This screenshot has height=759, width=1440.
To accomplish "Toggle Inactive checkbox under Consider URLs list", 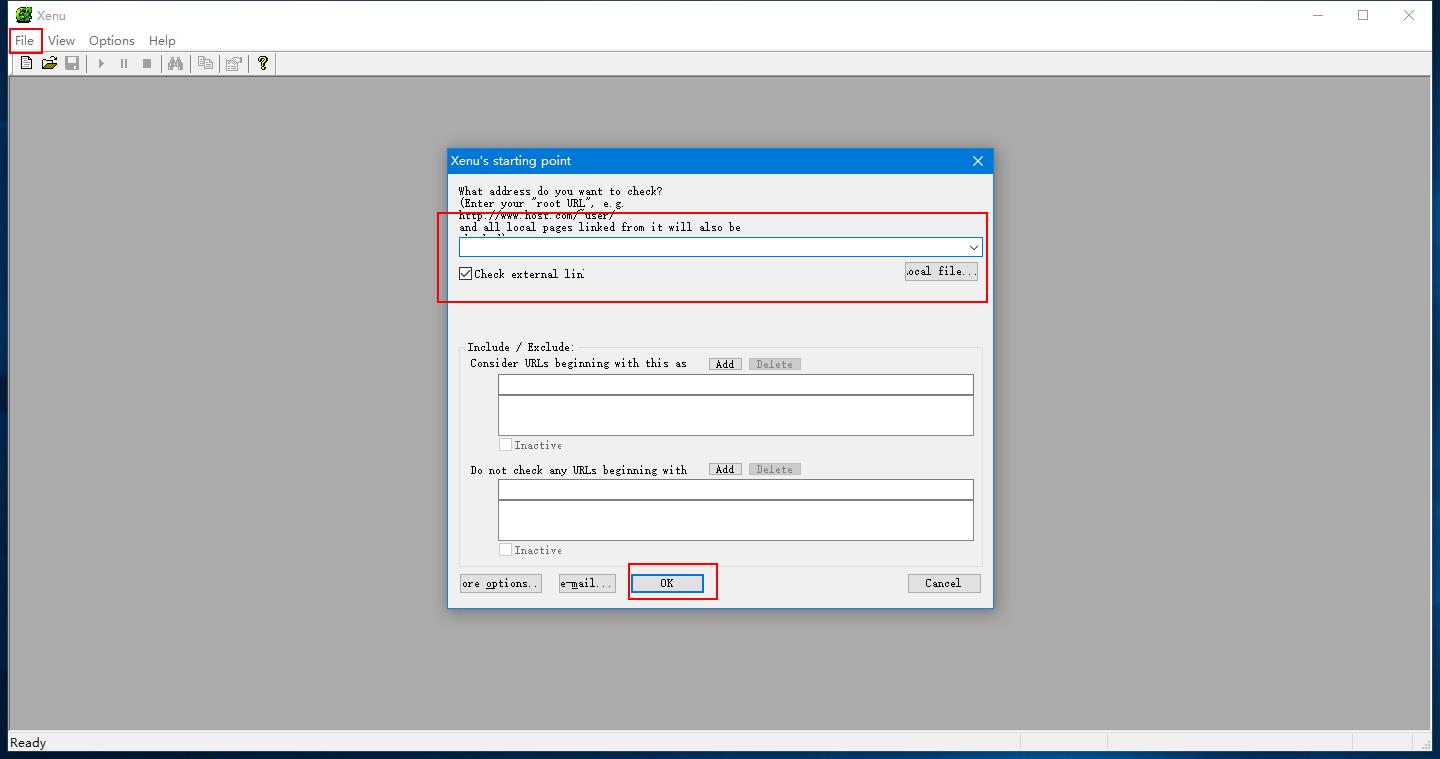I will point(505,445).
